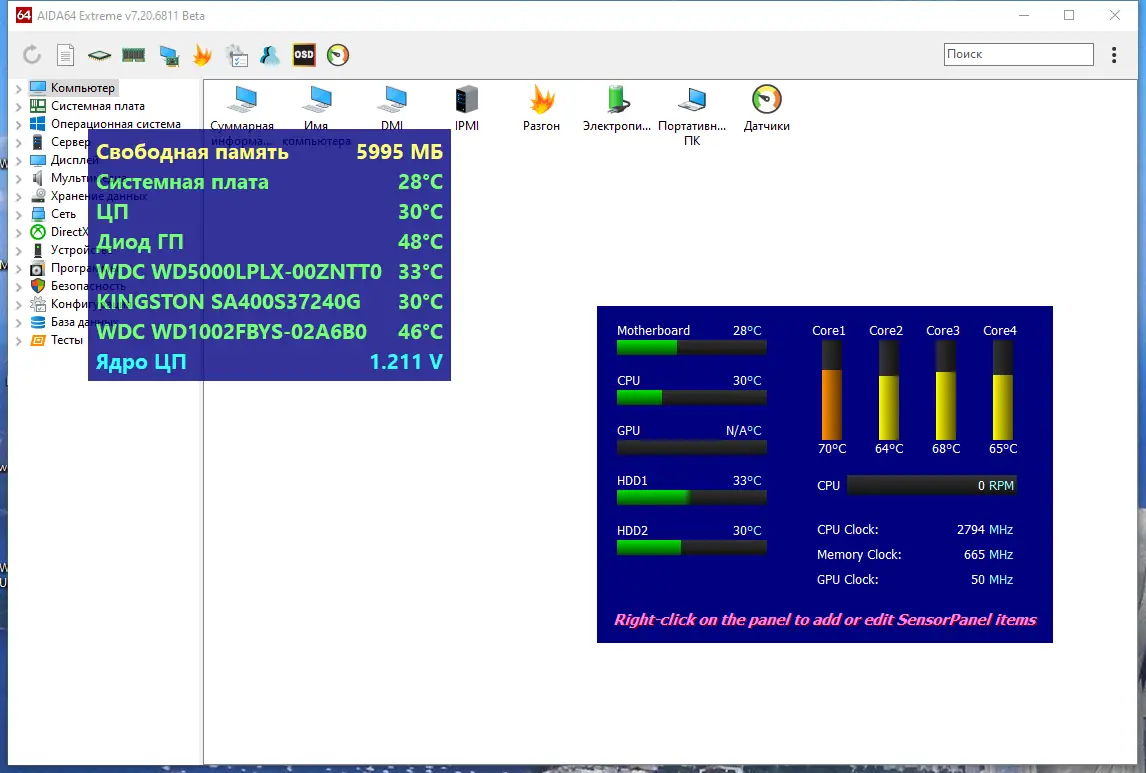This screenshot has height=773, width=1146.
Task: Click the user silhouette toolbar icon
Action: pos(270,55)
